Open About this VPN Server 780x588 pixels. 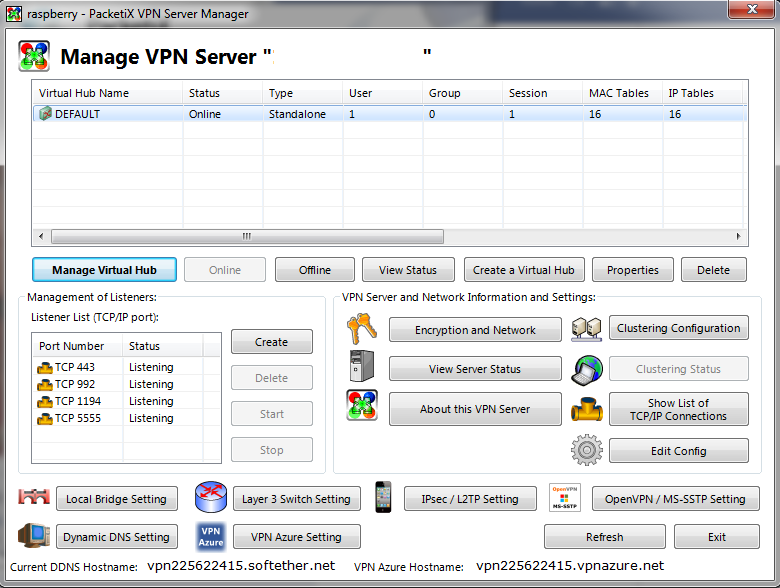pos(475,409)
